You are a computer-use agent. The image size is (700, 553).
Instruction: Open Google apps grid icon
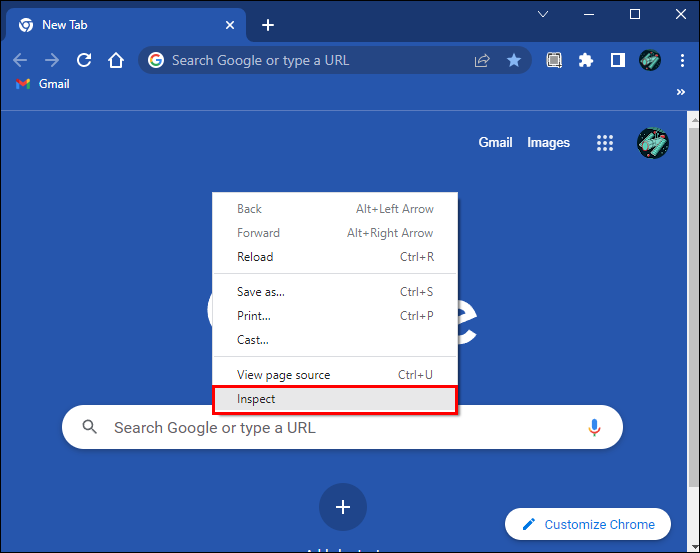point(605,143)
